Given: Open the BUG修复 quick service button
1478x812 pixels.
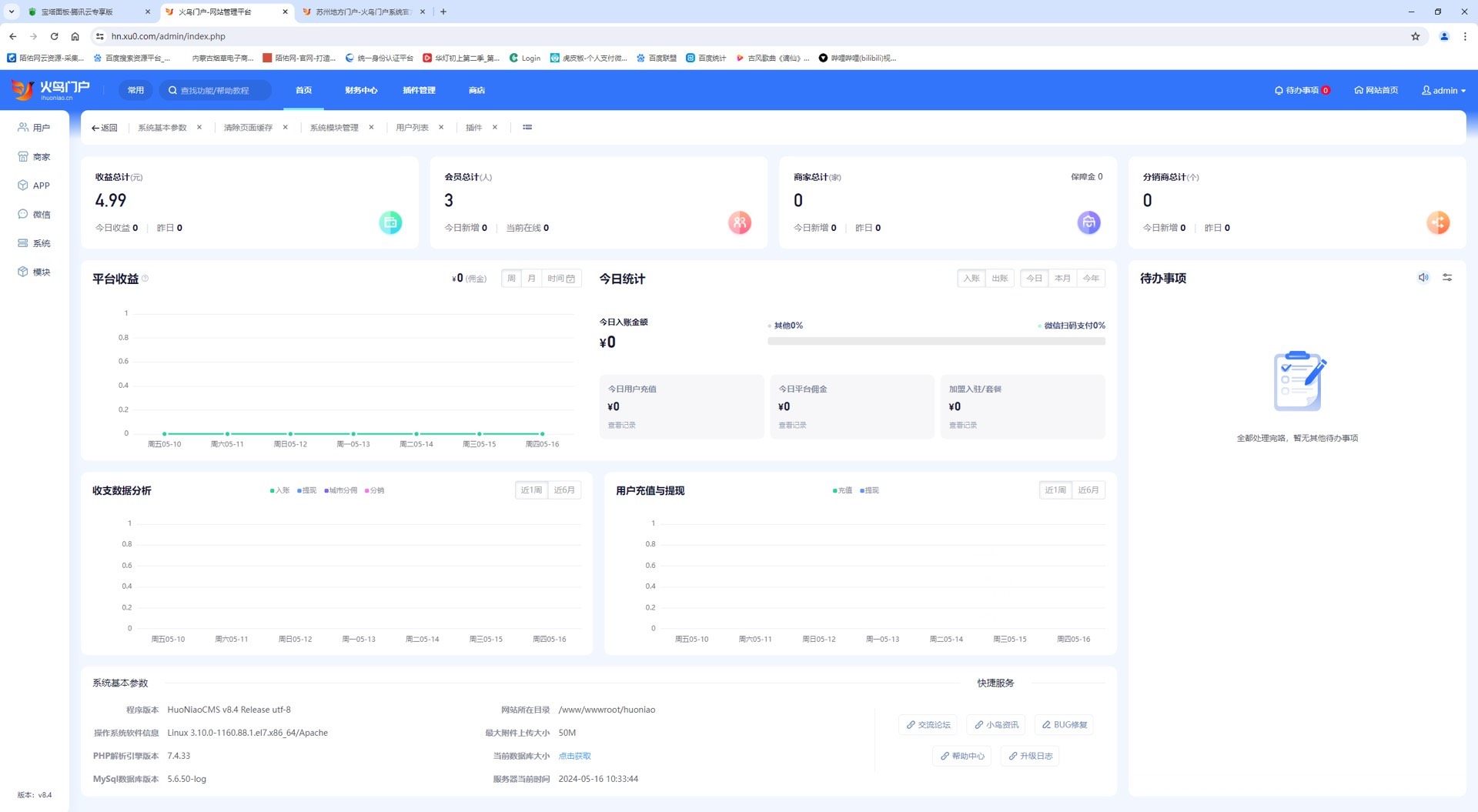Looking at the screenshot, I should coord(1064,725).
